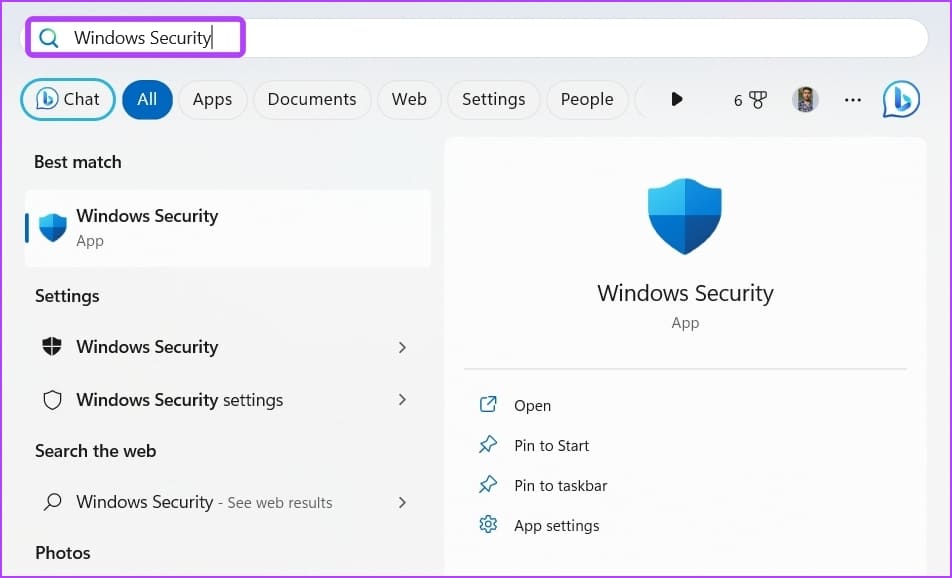
Task: Click the large Windows Security shield logo
Action: click(x=685, y=216)
